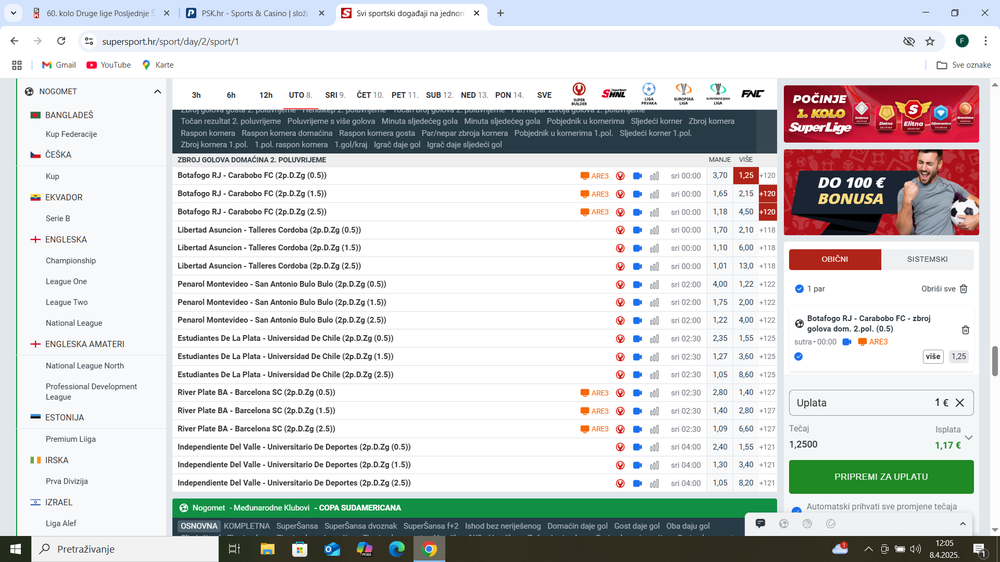This screenshot has height=562, width=1000.
Task: Show statistics chart for Libertad Asuncion (0.5)
Action: click(655, 230)
